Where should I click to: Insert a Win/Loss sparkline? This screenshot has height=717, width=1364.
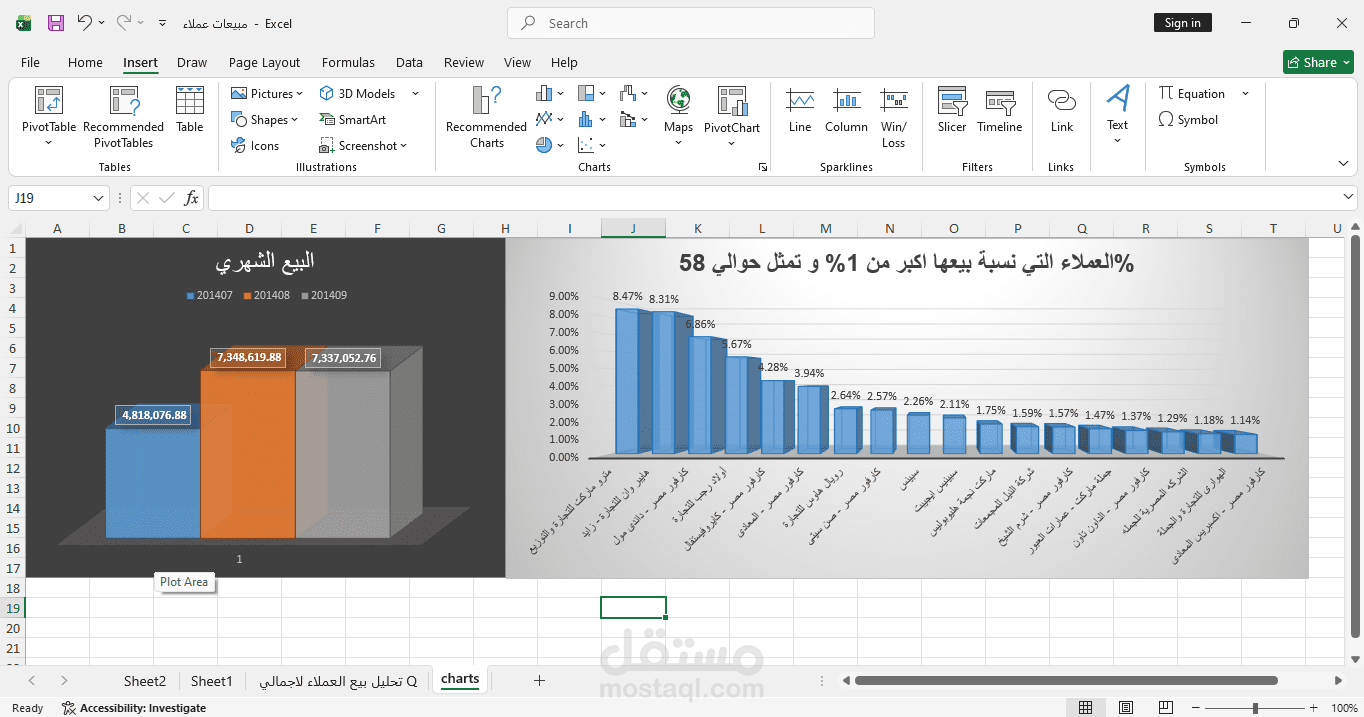893,116
